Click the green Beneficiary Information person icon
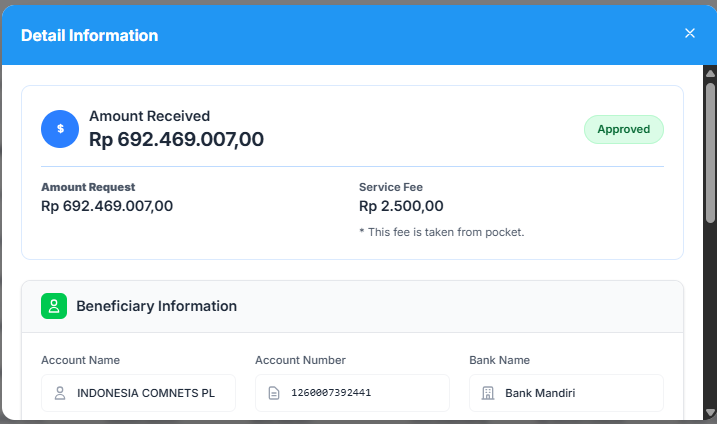The width and height of the screenshot is (717, 424). 54,306
